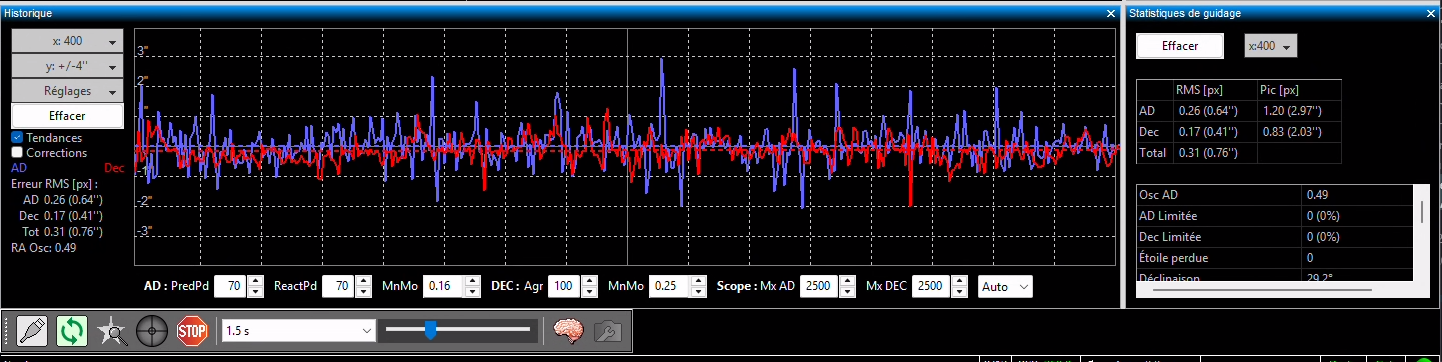Click Effacer in Statistiques de guidage

(x=1180, y=46)
